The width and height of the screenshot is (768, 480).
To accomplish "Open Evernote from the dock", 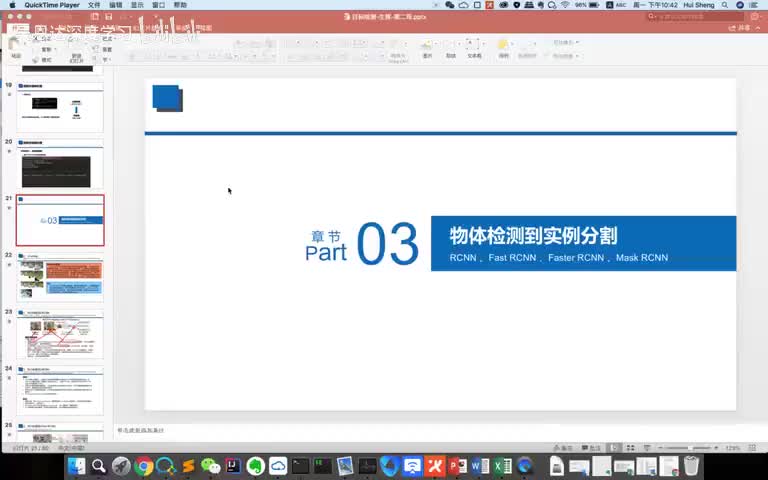I will click(255, 466).
